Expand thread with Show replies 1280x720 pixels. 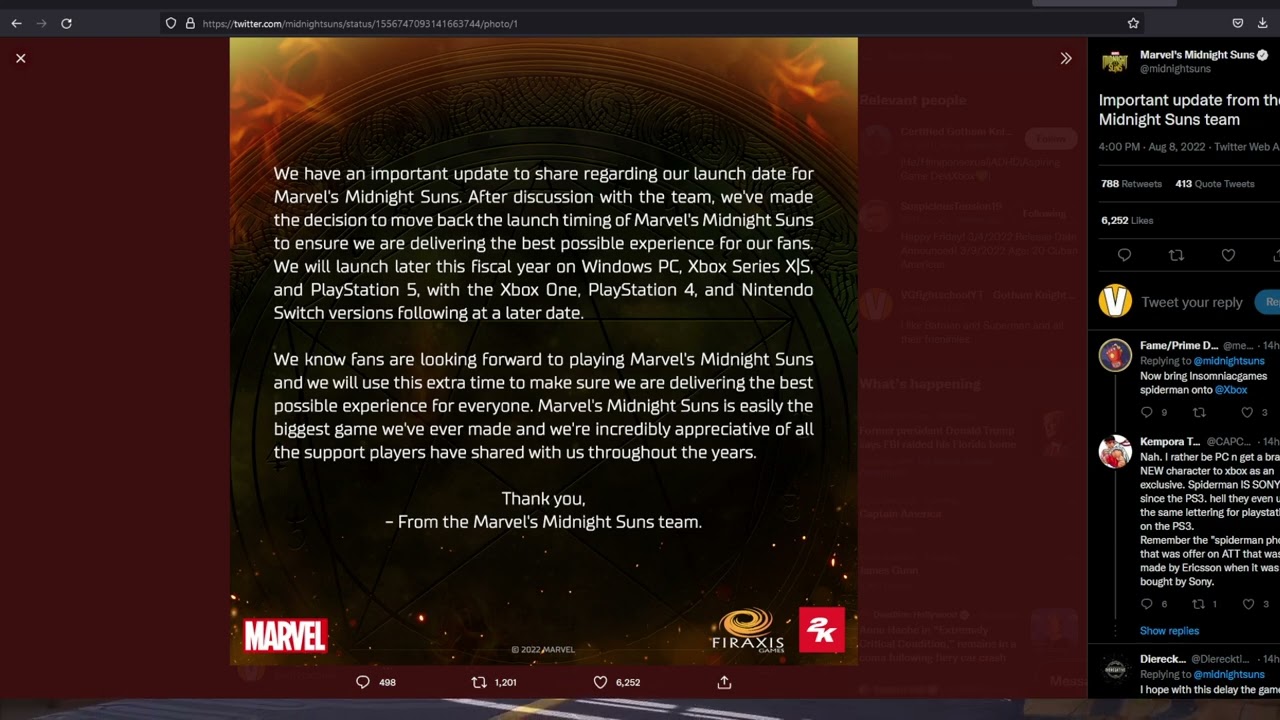pos(1169,631)
